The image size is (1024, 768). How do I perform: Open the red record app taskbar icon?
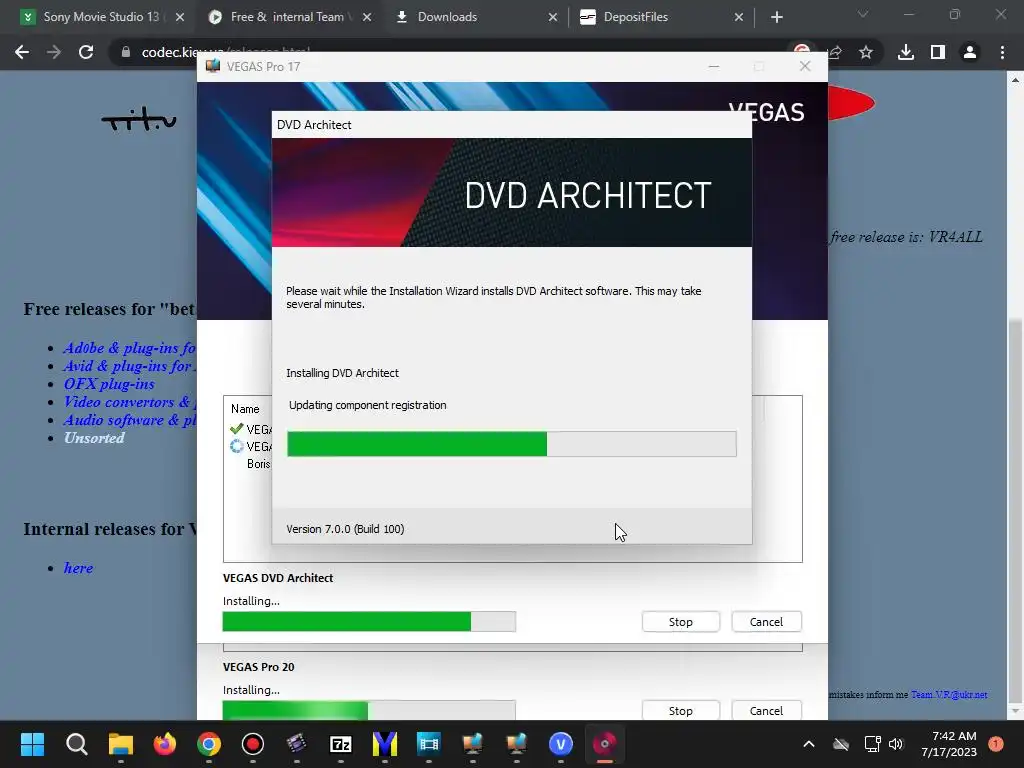[253, 744]
